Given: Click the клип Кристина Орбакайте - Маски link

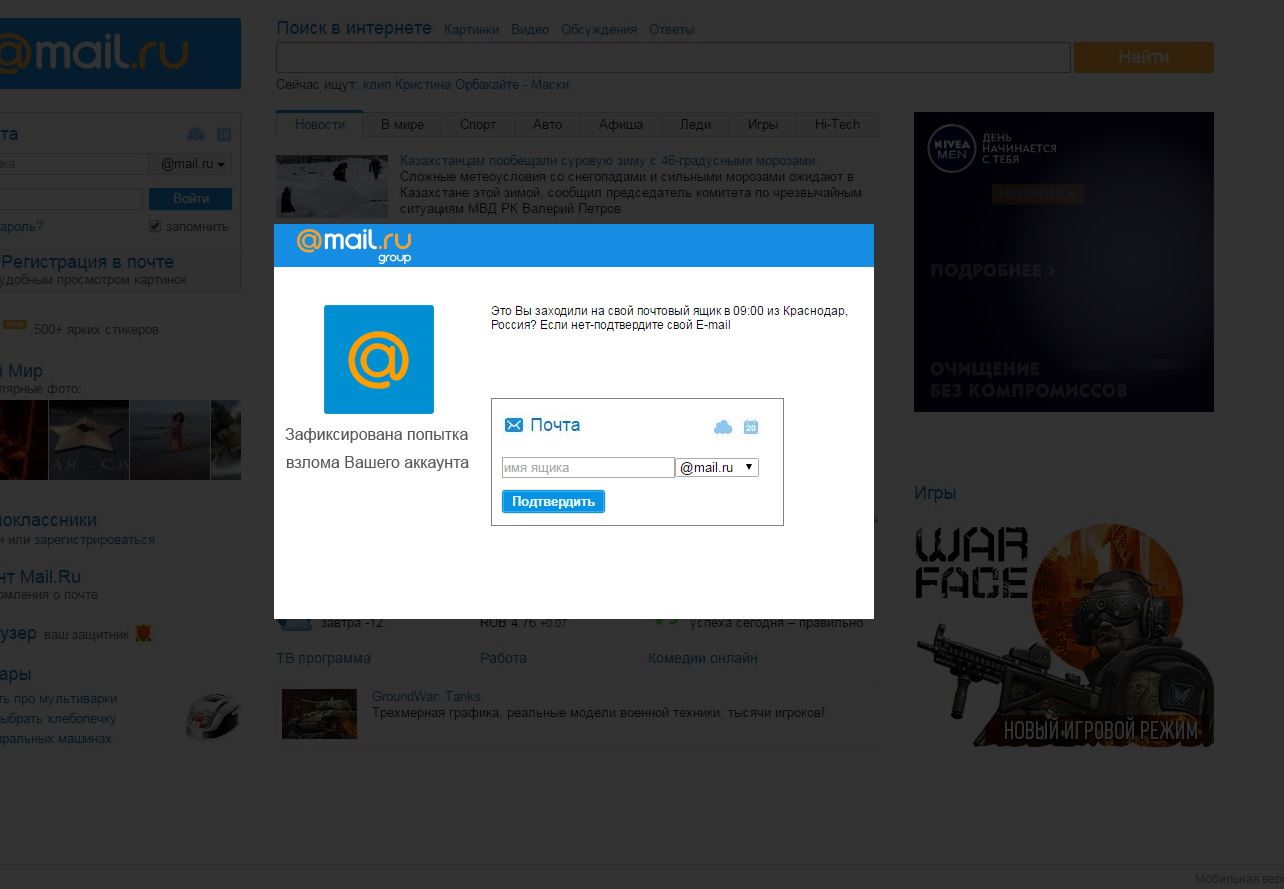Looking at the screenshot, I should point(466,84).
